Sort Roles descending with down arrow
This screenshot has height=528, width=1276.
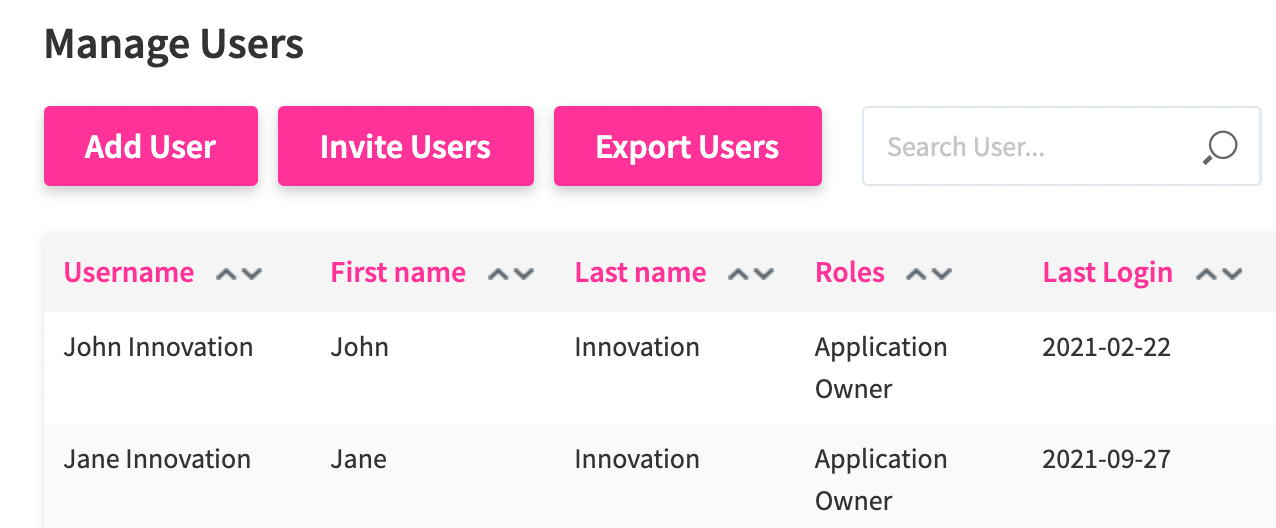click(941, 274)
